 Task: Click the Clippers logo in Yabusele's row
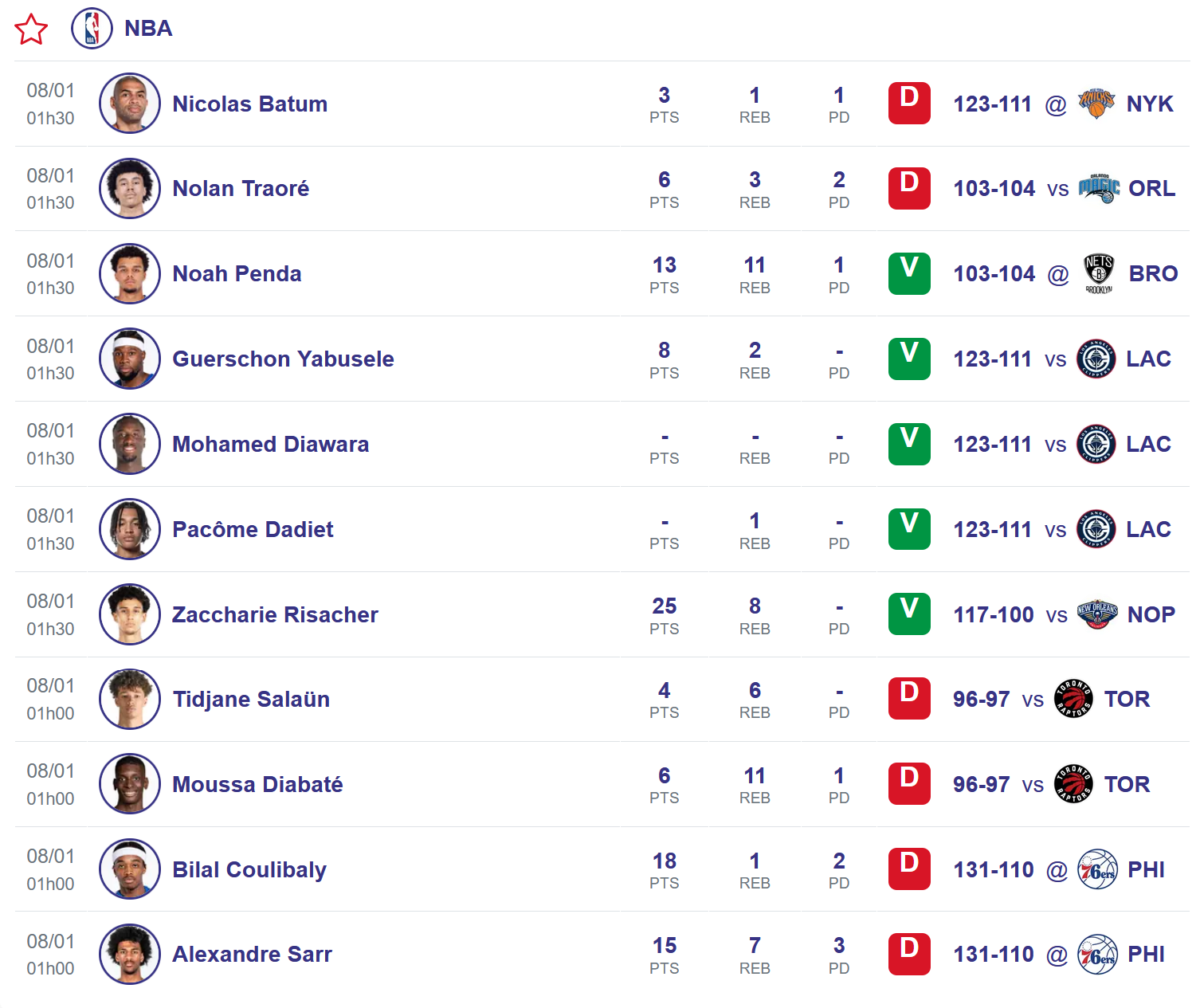tap(1096, 359)
